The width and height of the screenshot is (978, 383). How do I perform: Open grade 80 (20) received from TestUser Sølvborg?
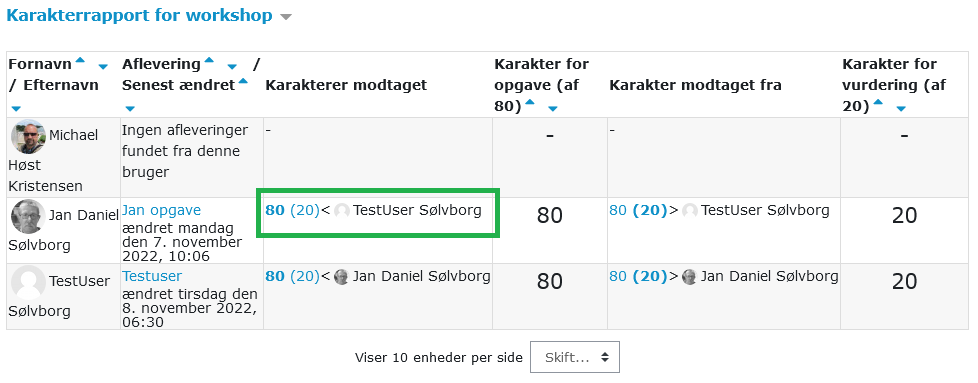click(292, 210)
